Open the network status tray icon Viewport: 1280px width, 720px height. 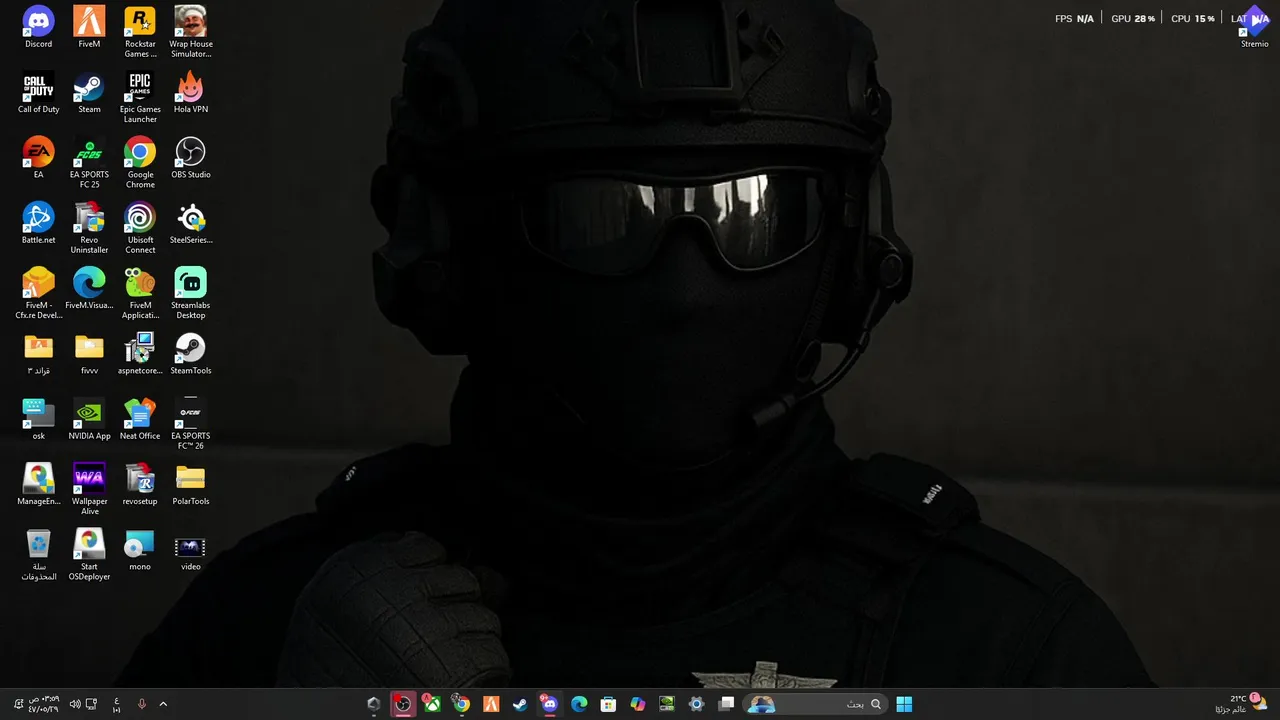92,704
